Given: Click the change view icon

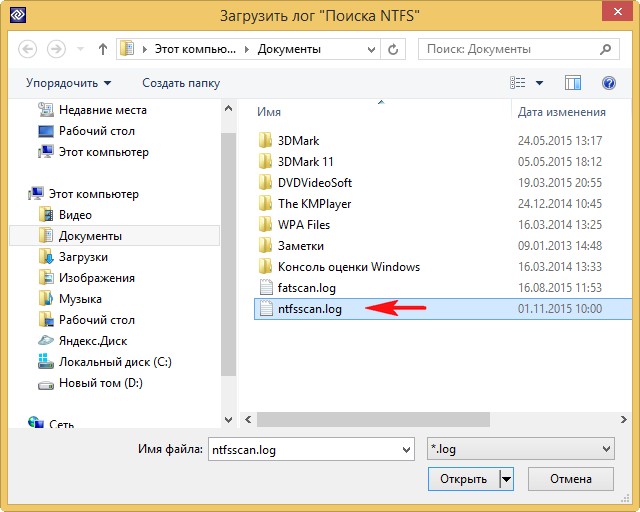Looking at the screenshot, I should tap(518, 83).
